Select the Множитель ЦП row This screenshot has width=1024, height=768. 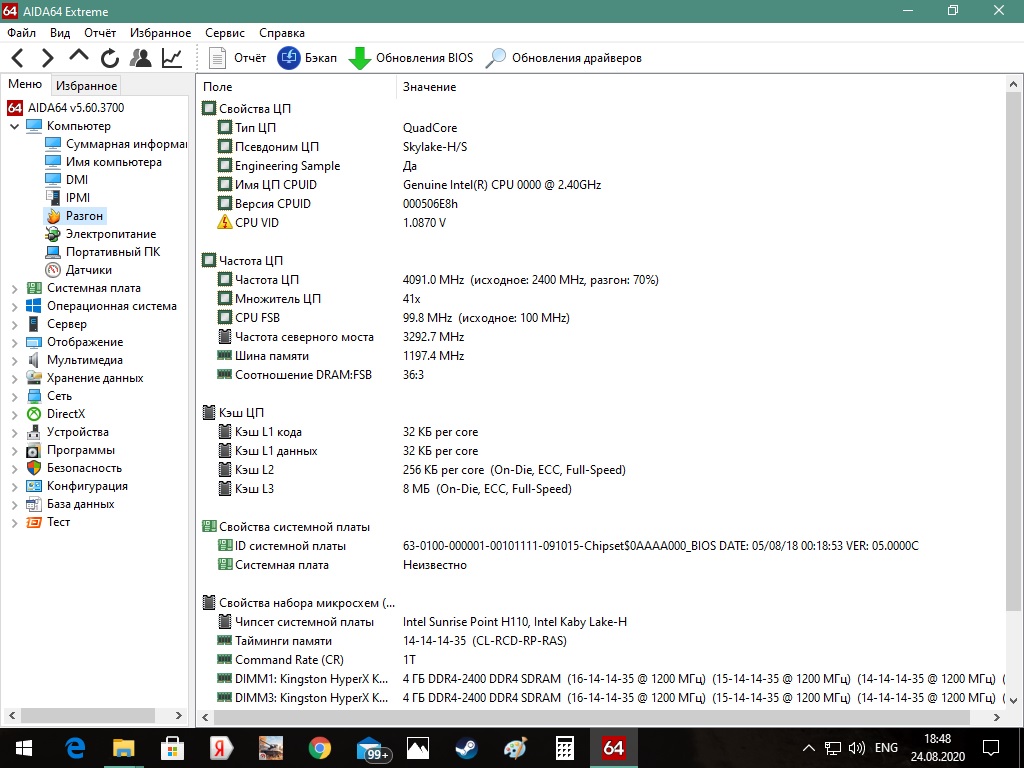pyautogui.click(x=601, y=299)
